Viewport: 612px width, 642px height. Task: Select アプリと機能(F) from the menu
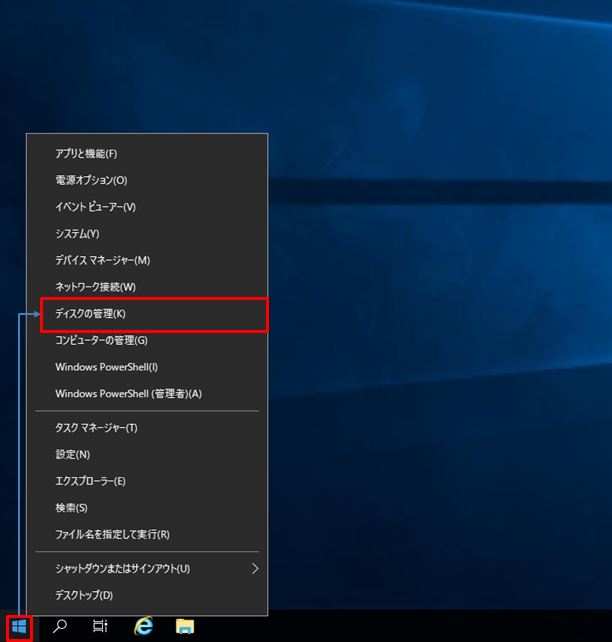tap(147, 154)
